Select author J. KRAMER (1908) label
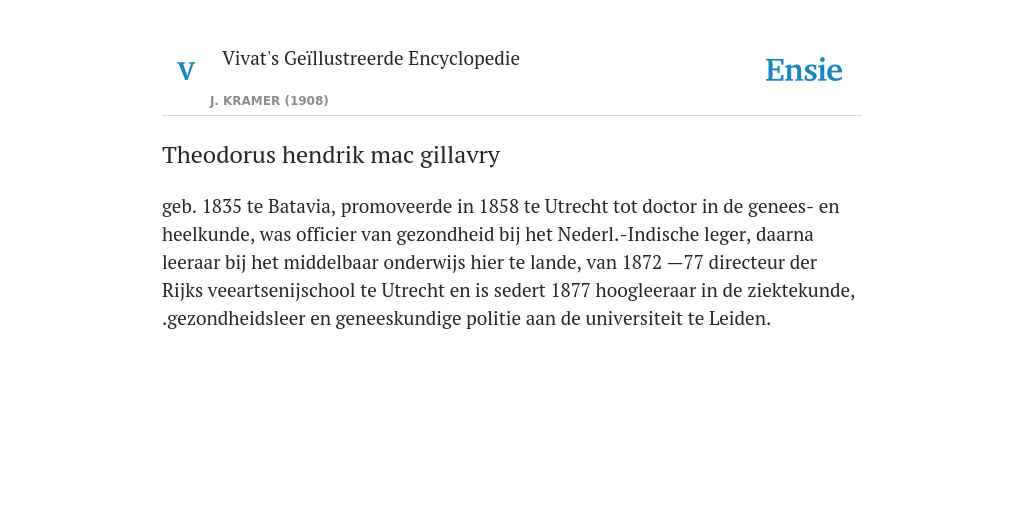The image size is (1024, 512). coord(269,101)
